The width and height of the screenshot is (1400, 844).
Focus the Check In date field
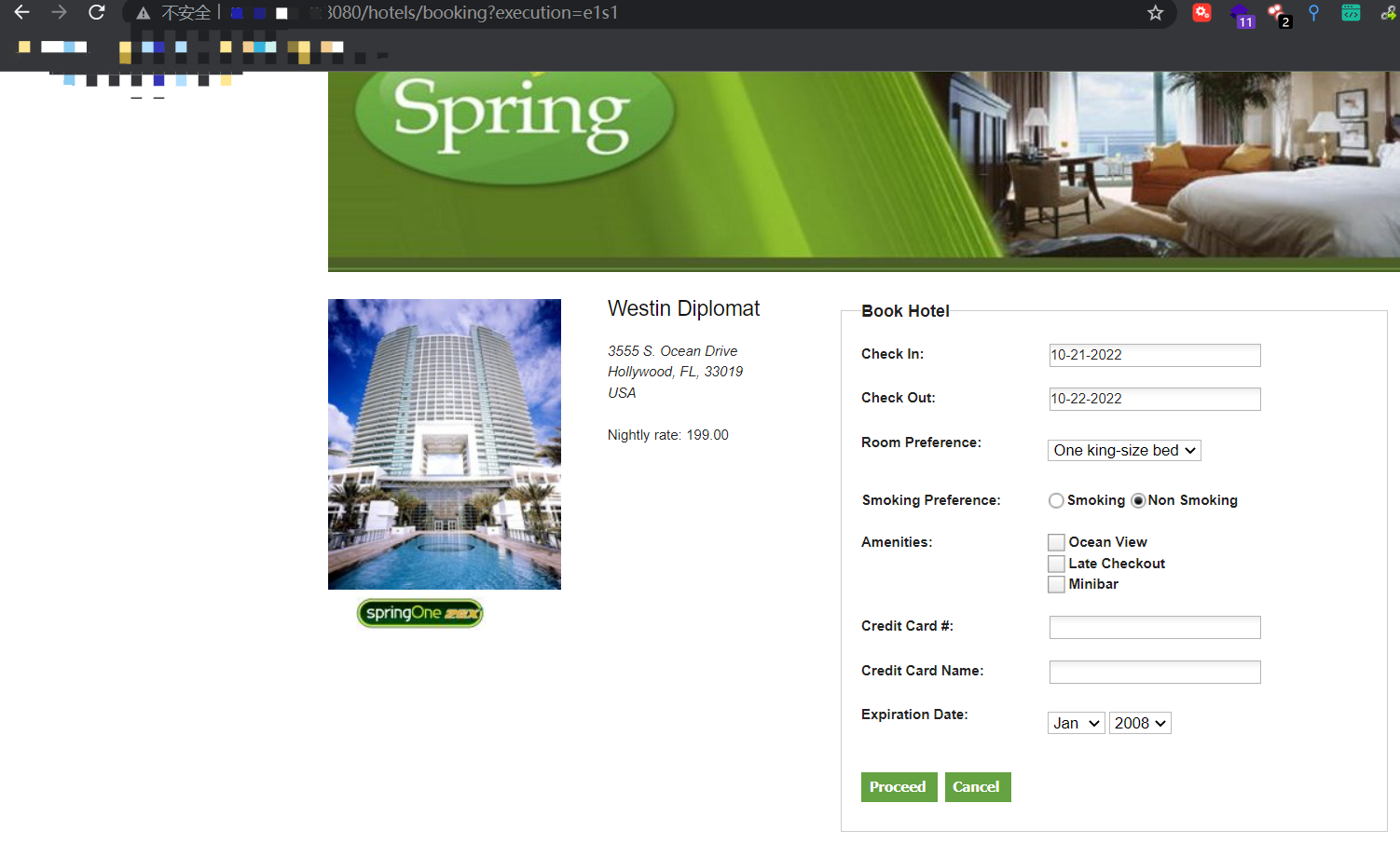(x=1155, y=355)
